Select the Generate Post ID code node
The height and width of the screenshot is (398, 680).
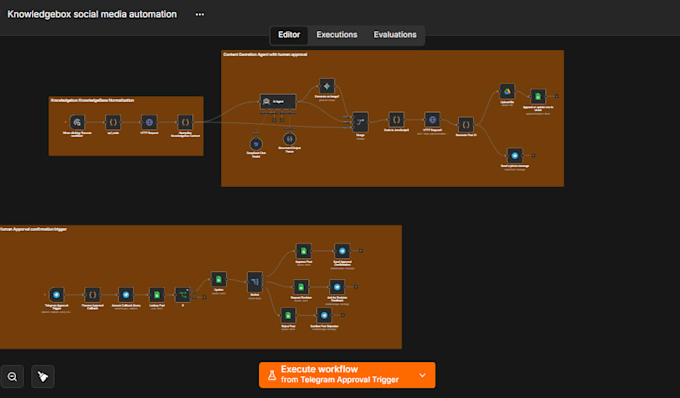click(x=466, y=124)
